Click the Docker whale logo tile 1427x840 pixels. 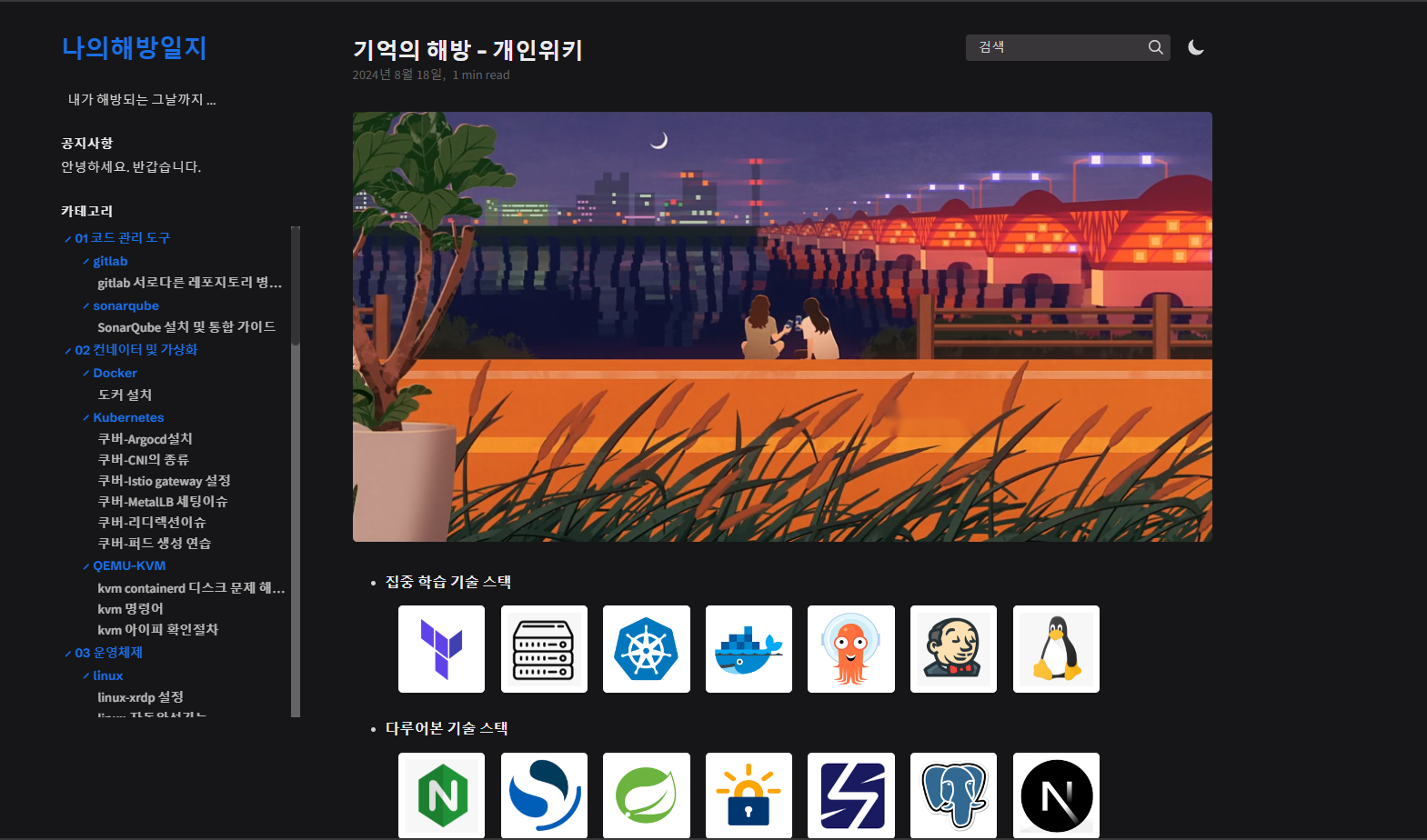[x=749, y=649]
